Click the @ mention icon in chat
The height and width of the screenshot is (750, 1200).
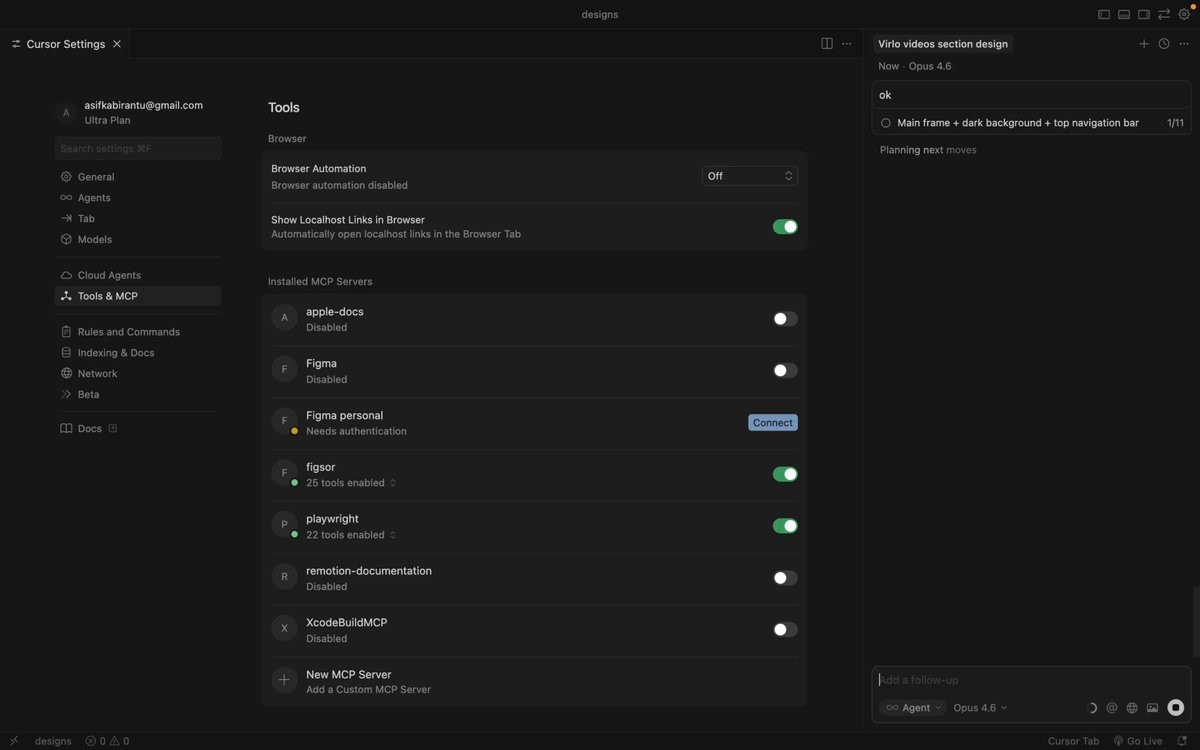(1112, 708)
